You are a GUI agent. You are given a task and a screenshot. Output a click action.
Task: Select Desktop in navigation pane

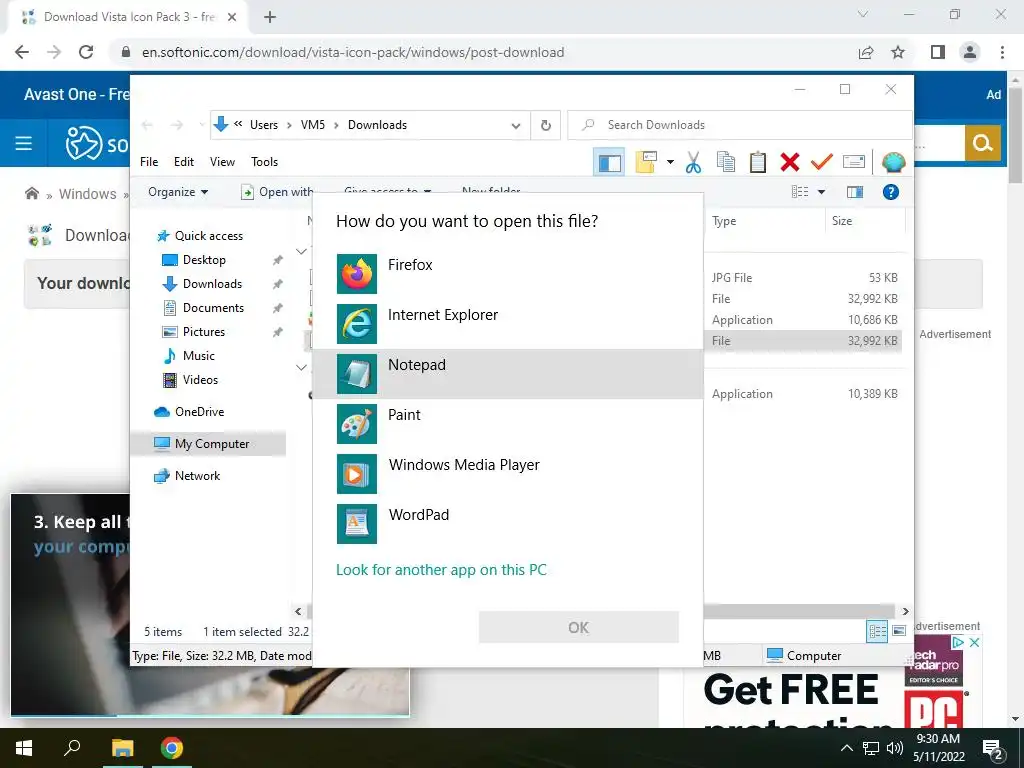[x=204, y=260]
